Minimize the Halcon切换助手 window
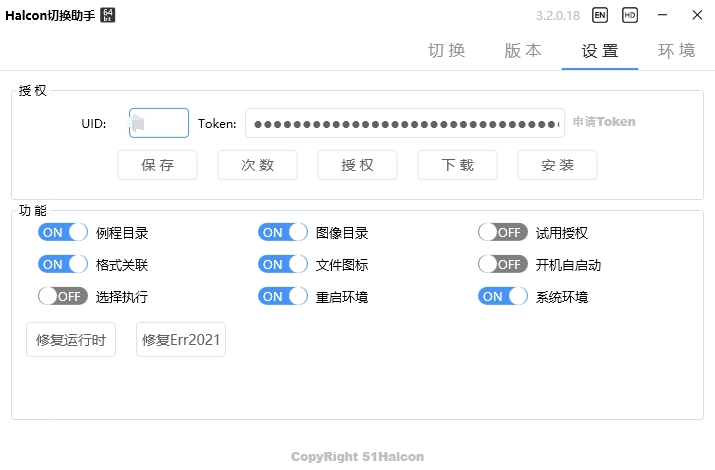This screenshot has height=470, width=715. pyautogui.click(x=663, y=15)
